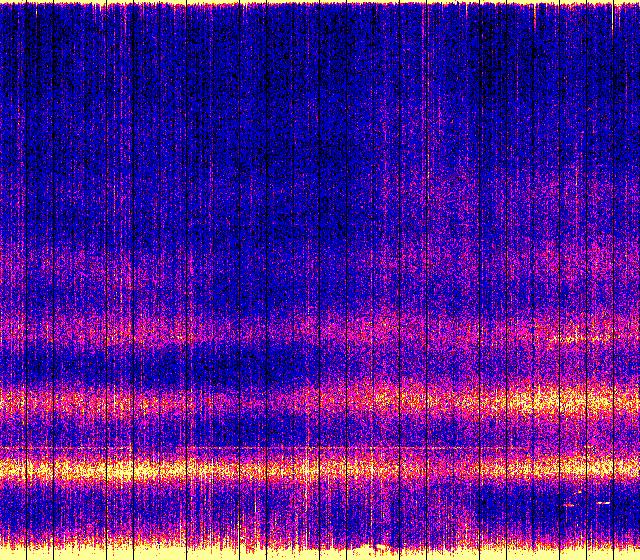Click the thin yellow strip along top edge
This screenshot has width=640, height=560.
click(x=320, y=3)
